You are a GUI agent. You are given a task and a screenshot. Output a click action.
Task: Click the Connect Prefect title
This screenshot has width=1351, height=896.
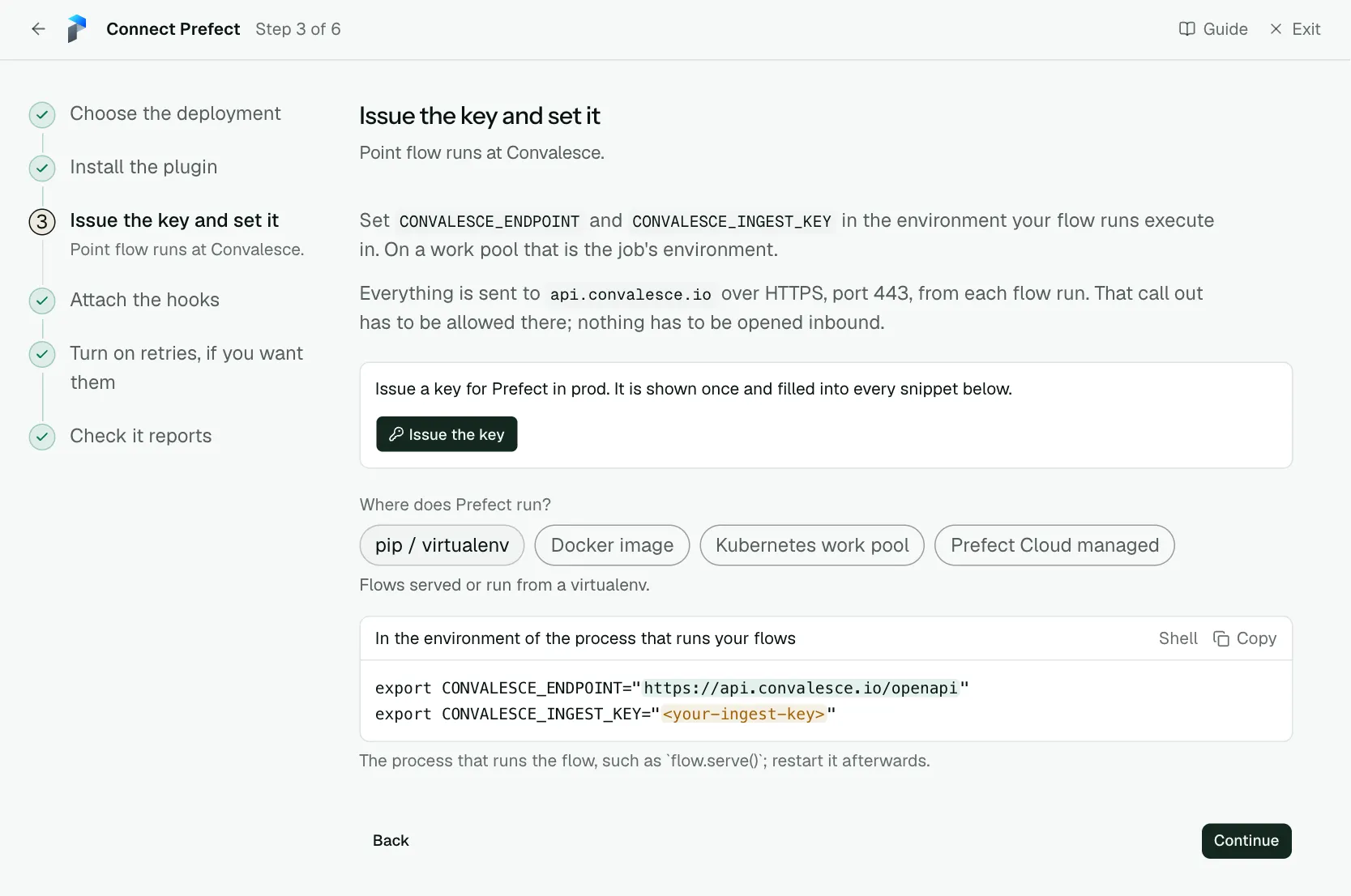click(x=173, y=29)
